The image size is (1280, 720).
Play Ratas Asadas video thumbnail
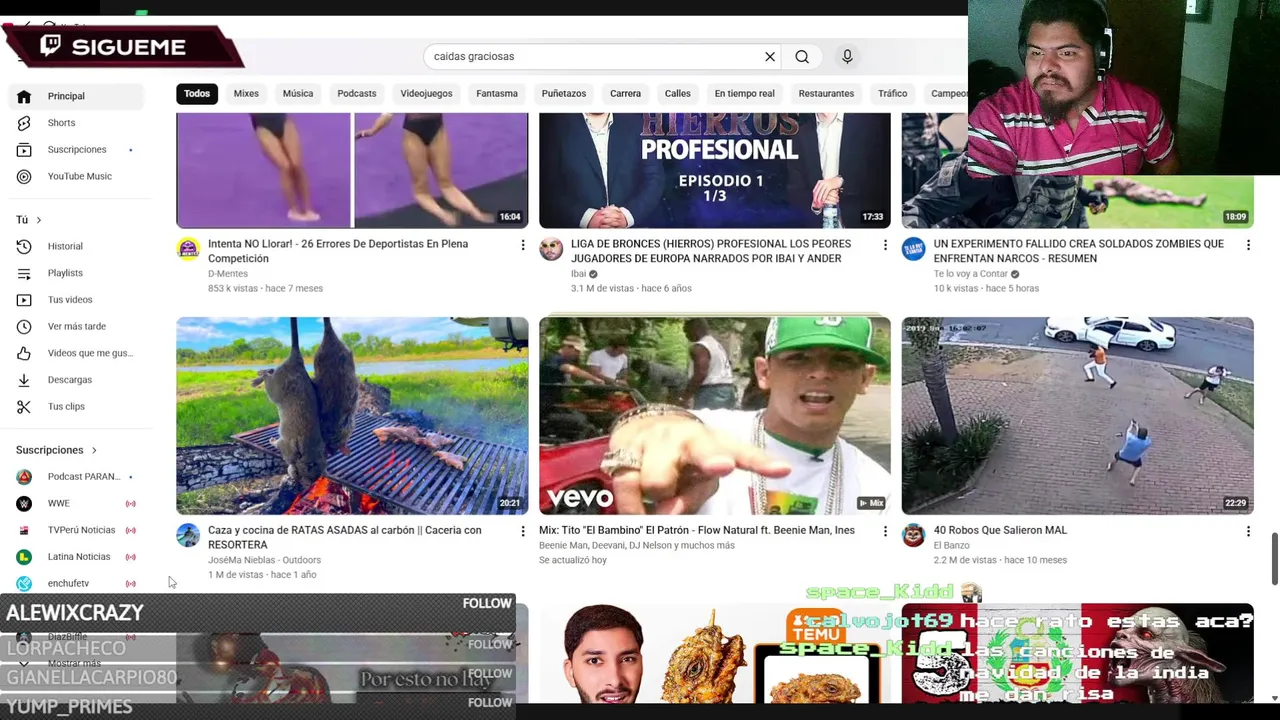pyautogui.click(x=352, y=416)
